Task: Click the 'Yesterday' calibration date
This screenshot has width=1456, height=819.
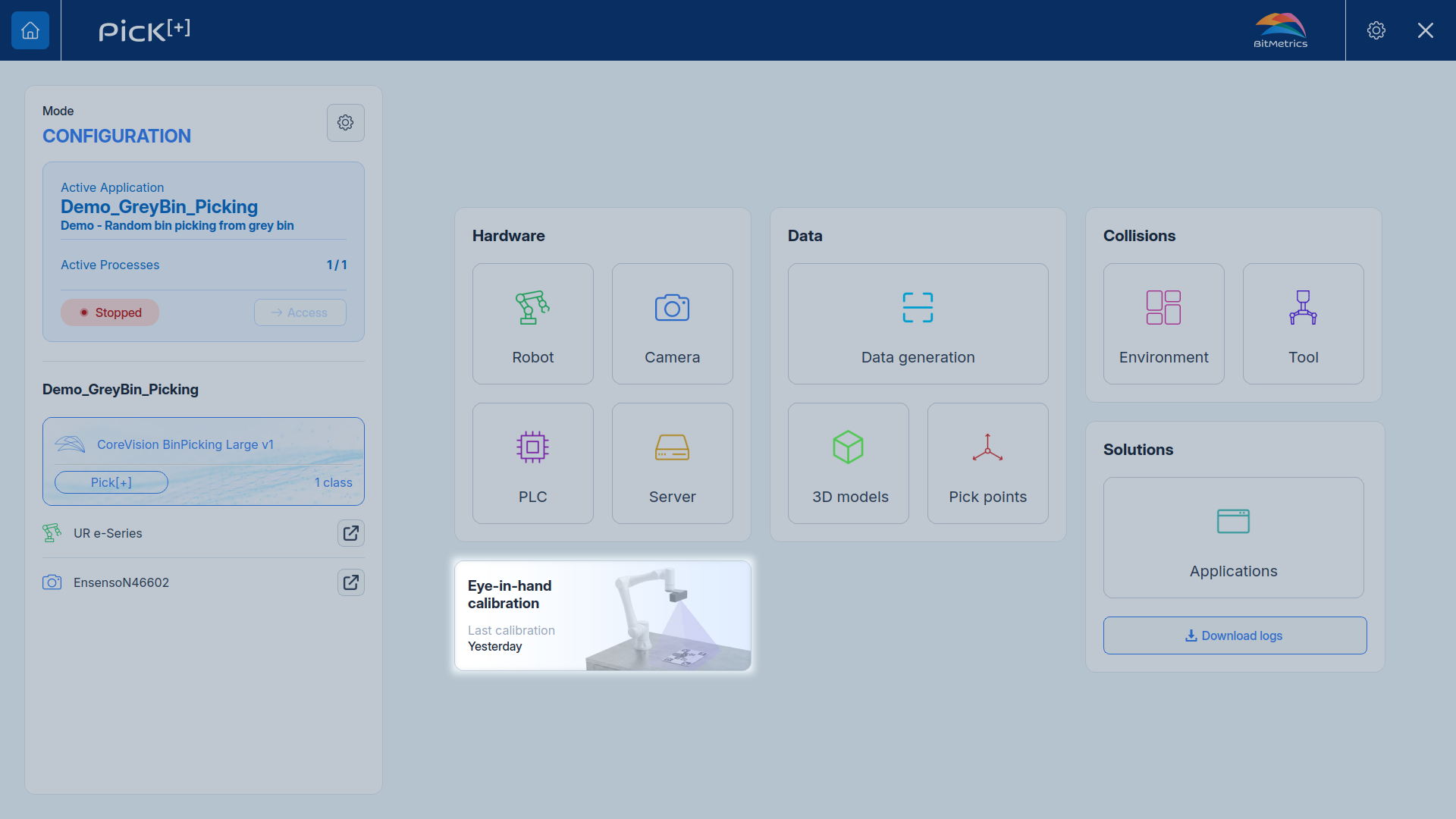Action: [x=495, y=646]
